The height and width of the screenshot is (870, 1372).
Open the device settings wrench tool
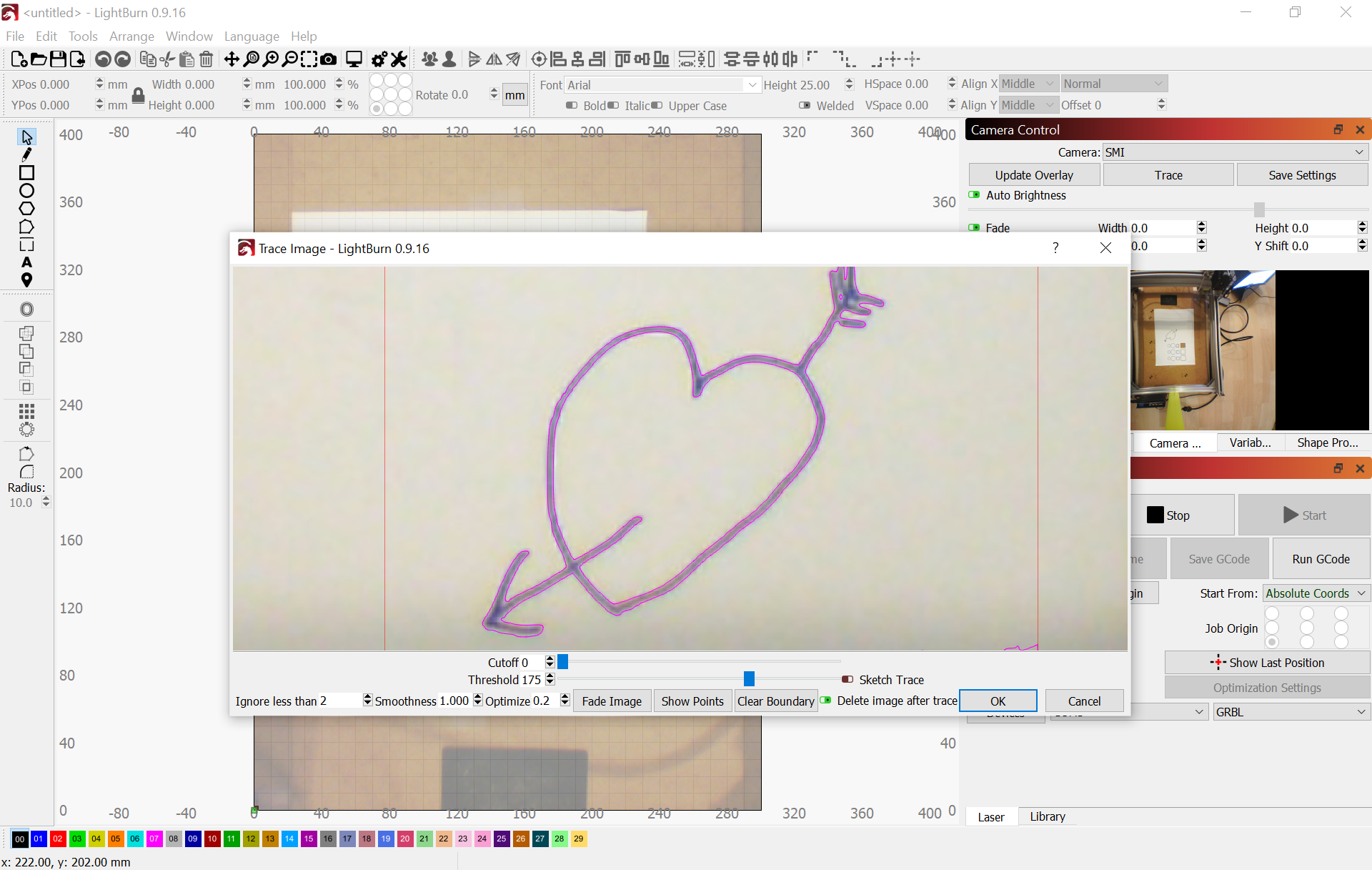[399, 59]
